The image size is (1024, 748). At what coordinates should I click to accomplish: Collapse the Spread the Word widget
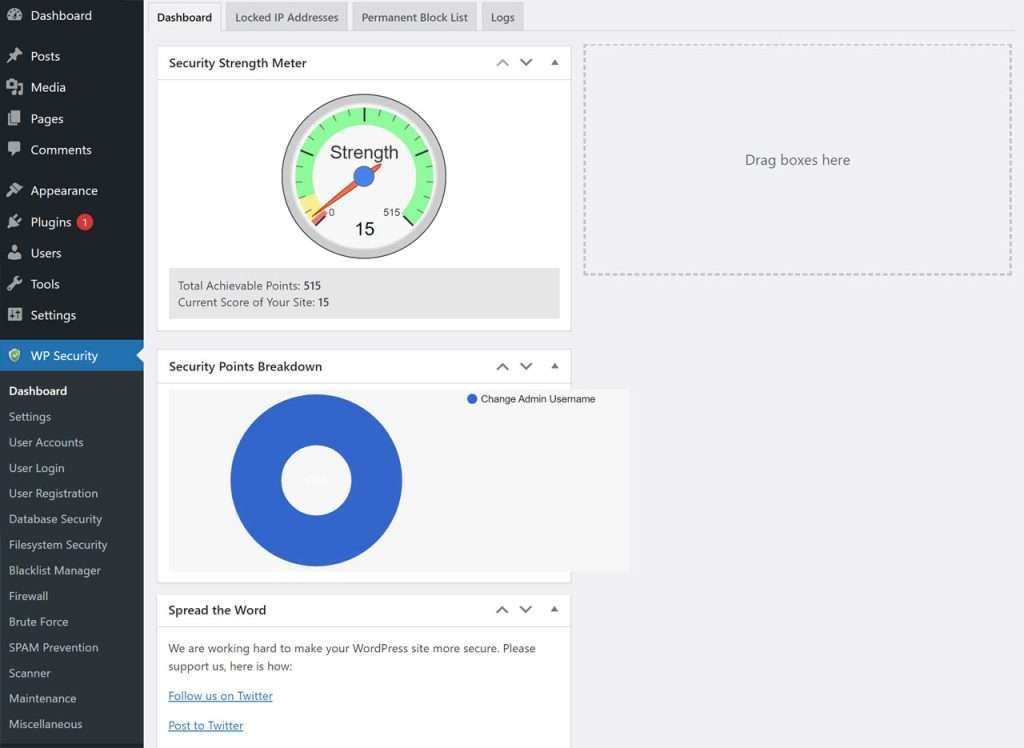tap(554, 610)
